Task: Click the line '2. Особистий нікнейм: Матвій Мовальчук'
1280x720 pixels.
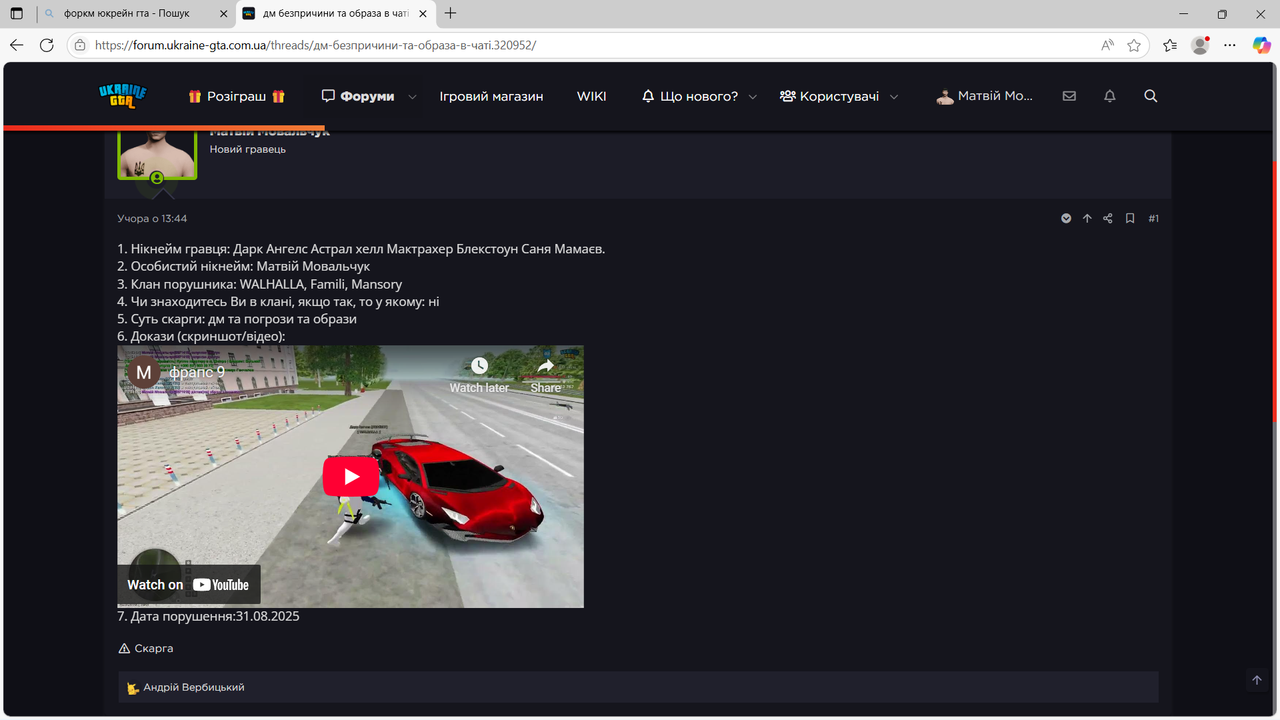Action: (x=244, y=267)
